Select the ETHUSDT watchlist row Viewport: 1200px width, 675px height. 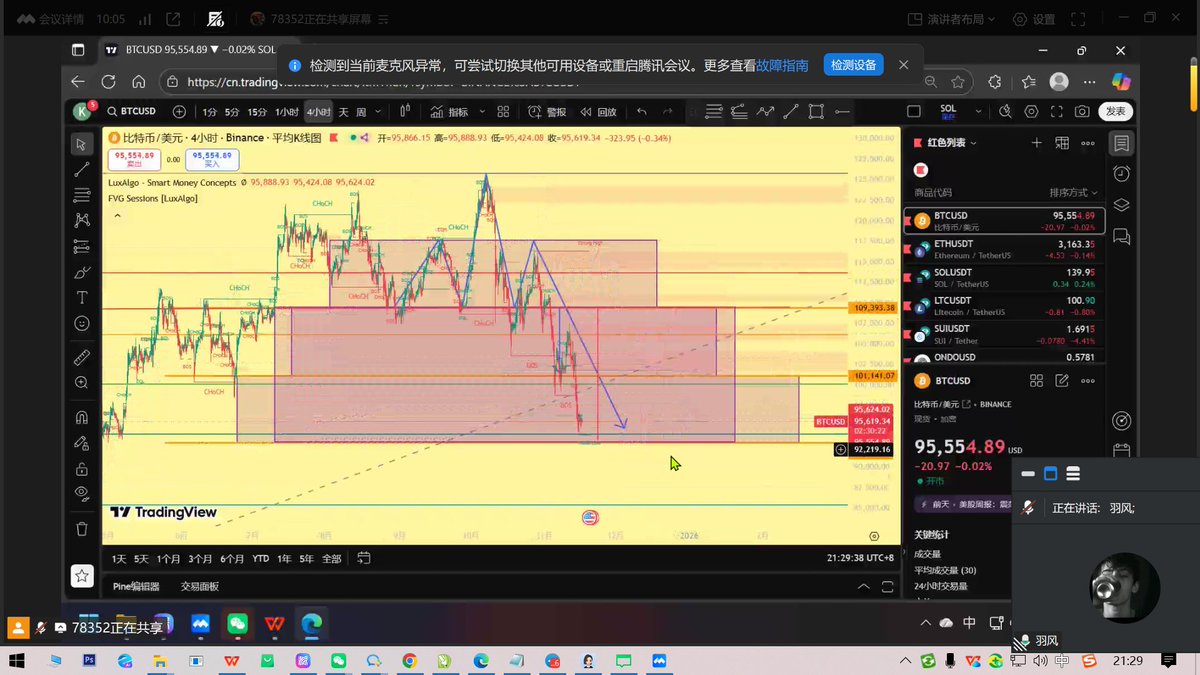pyautogui.click(x=1002, y=248)
